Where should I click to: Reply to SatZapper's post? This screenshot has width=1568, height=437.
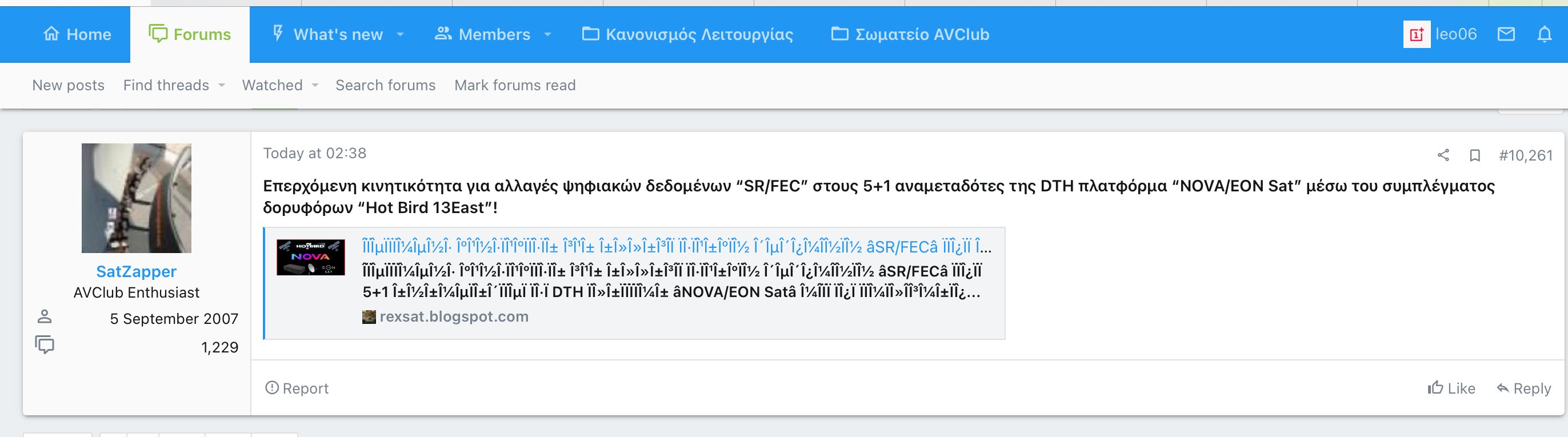click(x=1523, y=388)
